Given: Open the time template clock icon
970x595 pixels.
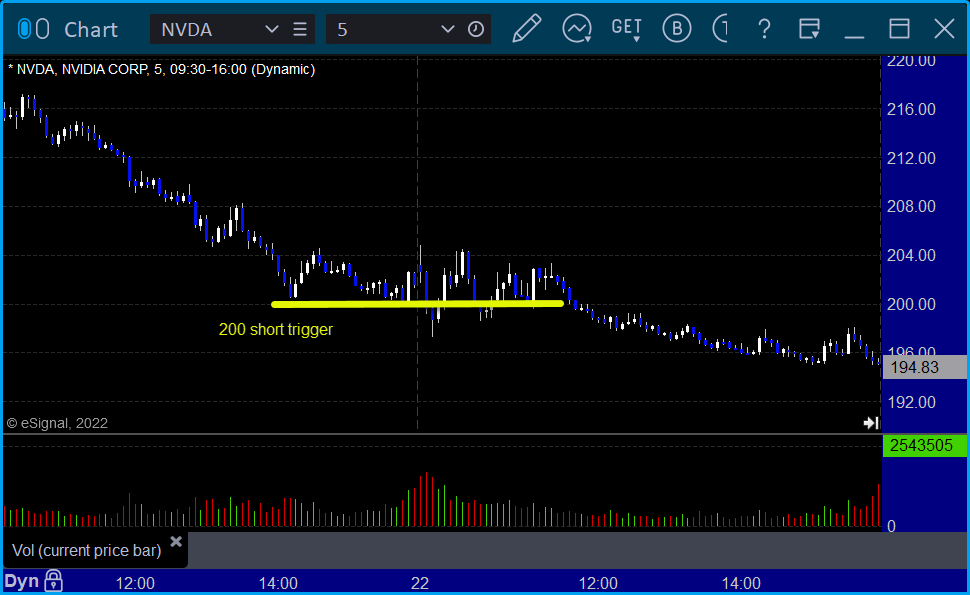Looking at the screenshot, I should (476, 29).
